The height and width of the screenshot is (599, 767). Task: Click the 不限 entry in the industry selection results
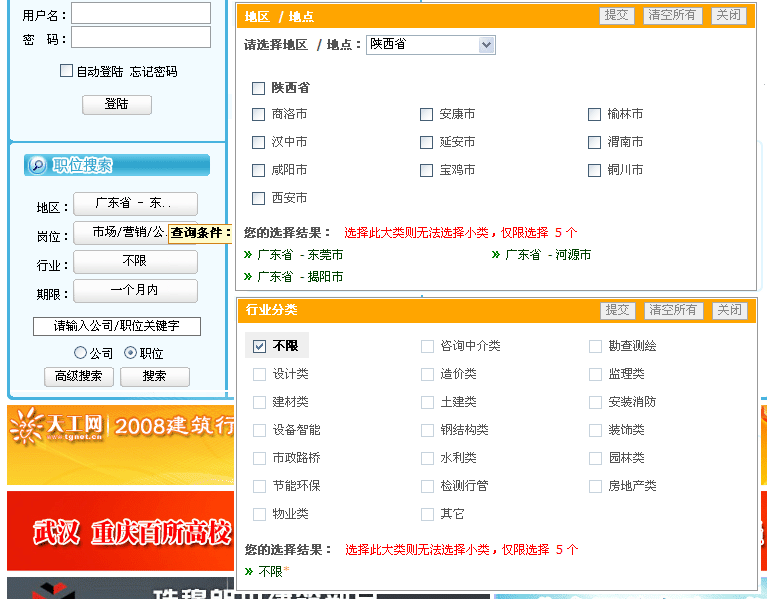(267, 572)
